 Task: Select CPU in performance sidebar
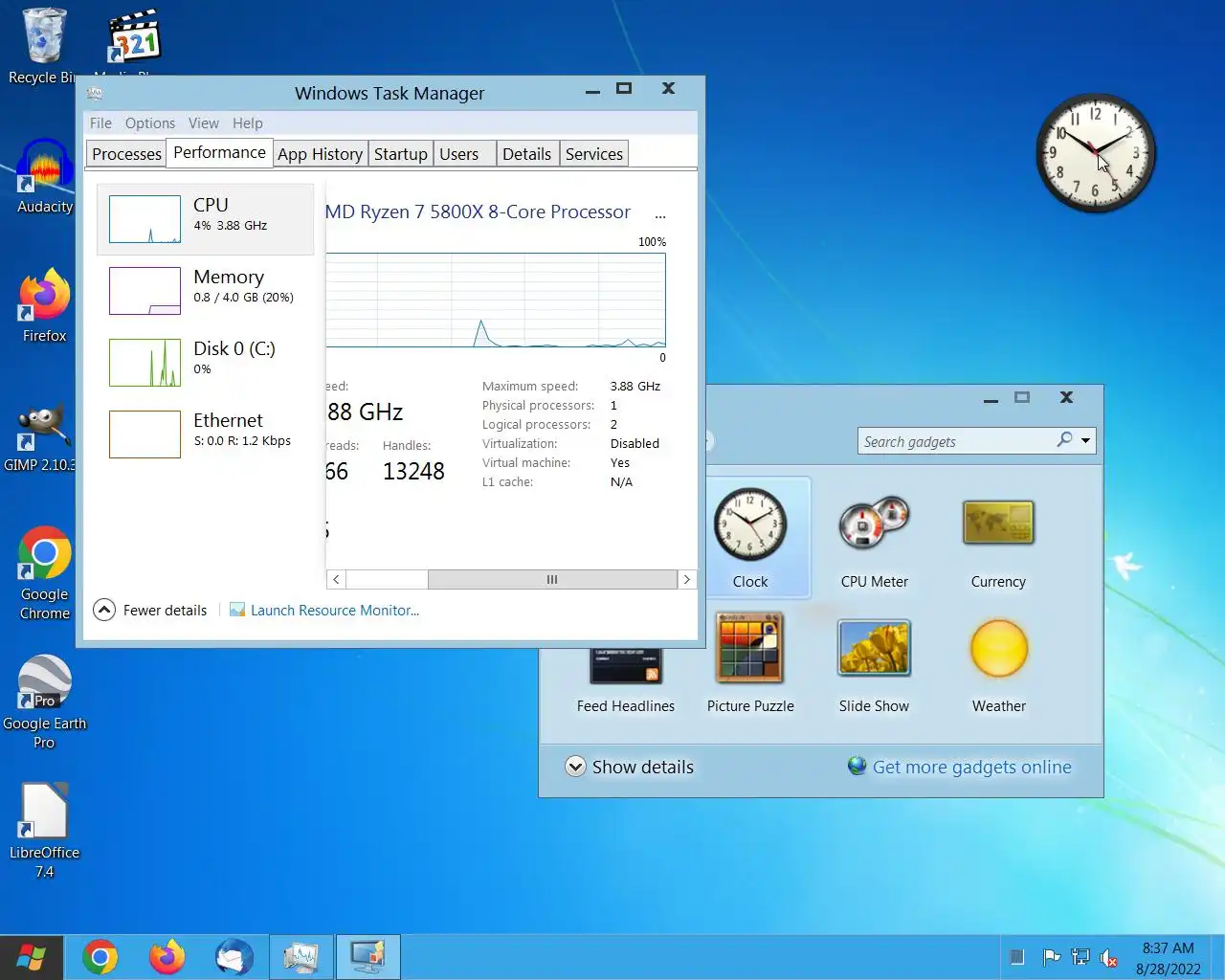click(x=205, y=219)
